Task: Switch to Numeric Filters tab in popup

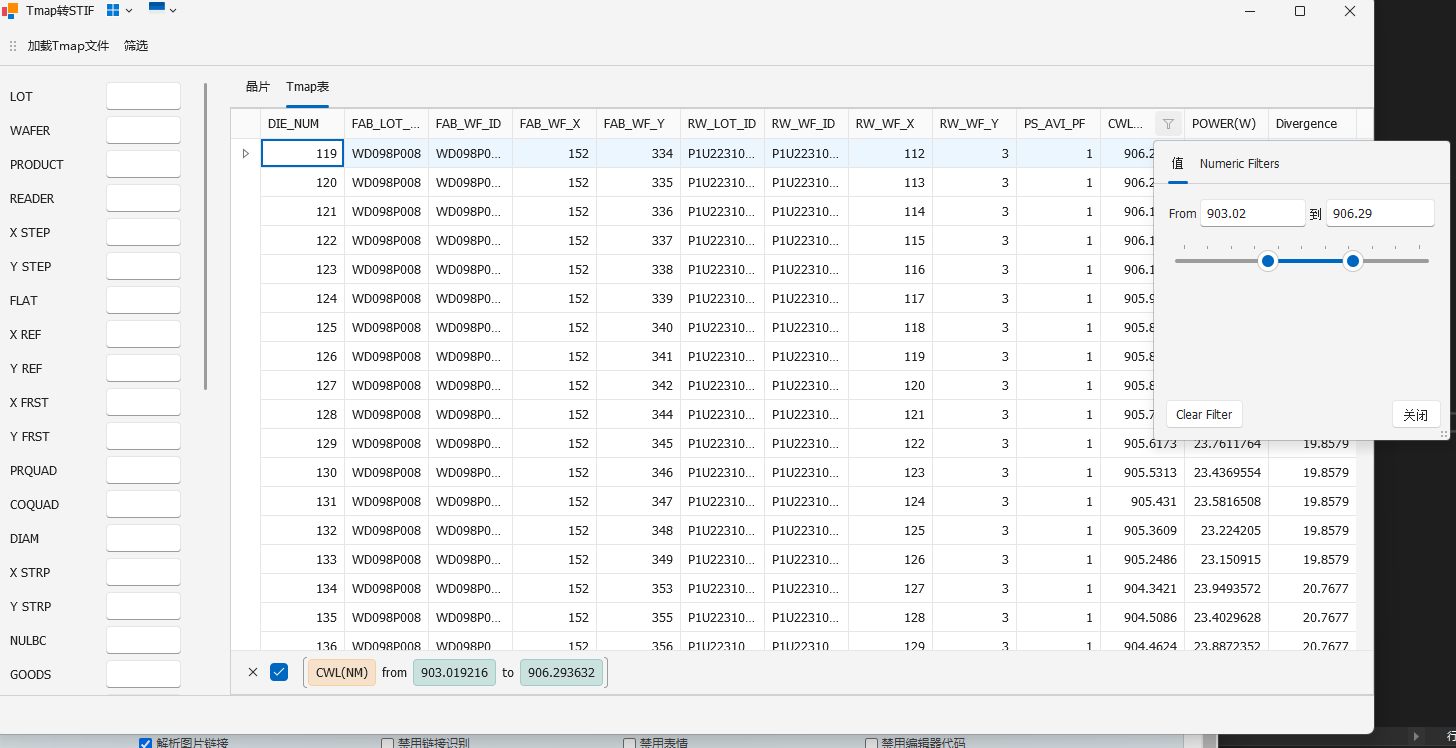Action: pyautogui.click(x=1239, y=163)
